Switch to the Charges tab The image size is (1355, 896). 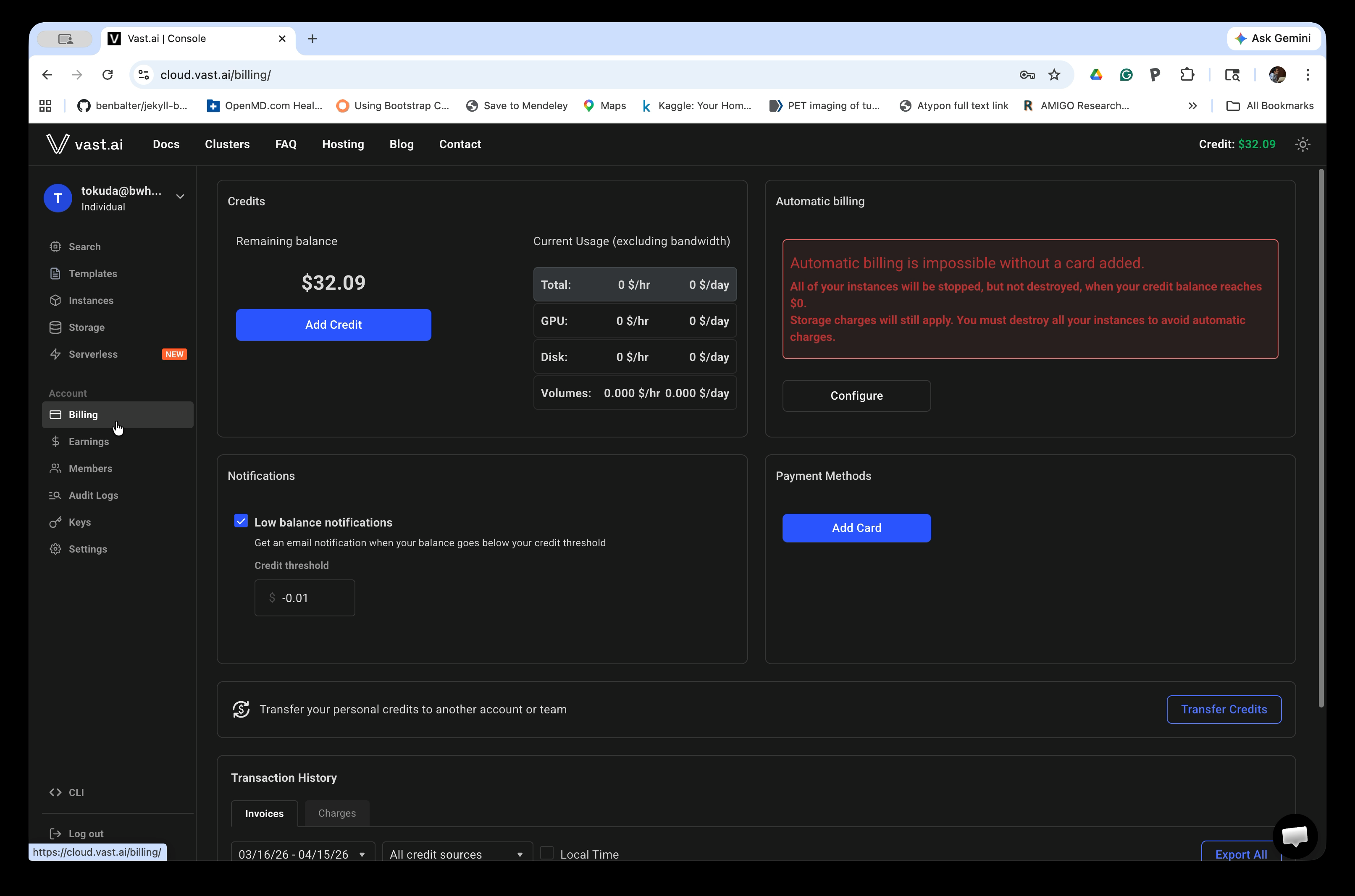point(336,812)
